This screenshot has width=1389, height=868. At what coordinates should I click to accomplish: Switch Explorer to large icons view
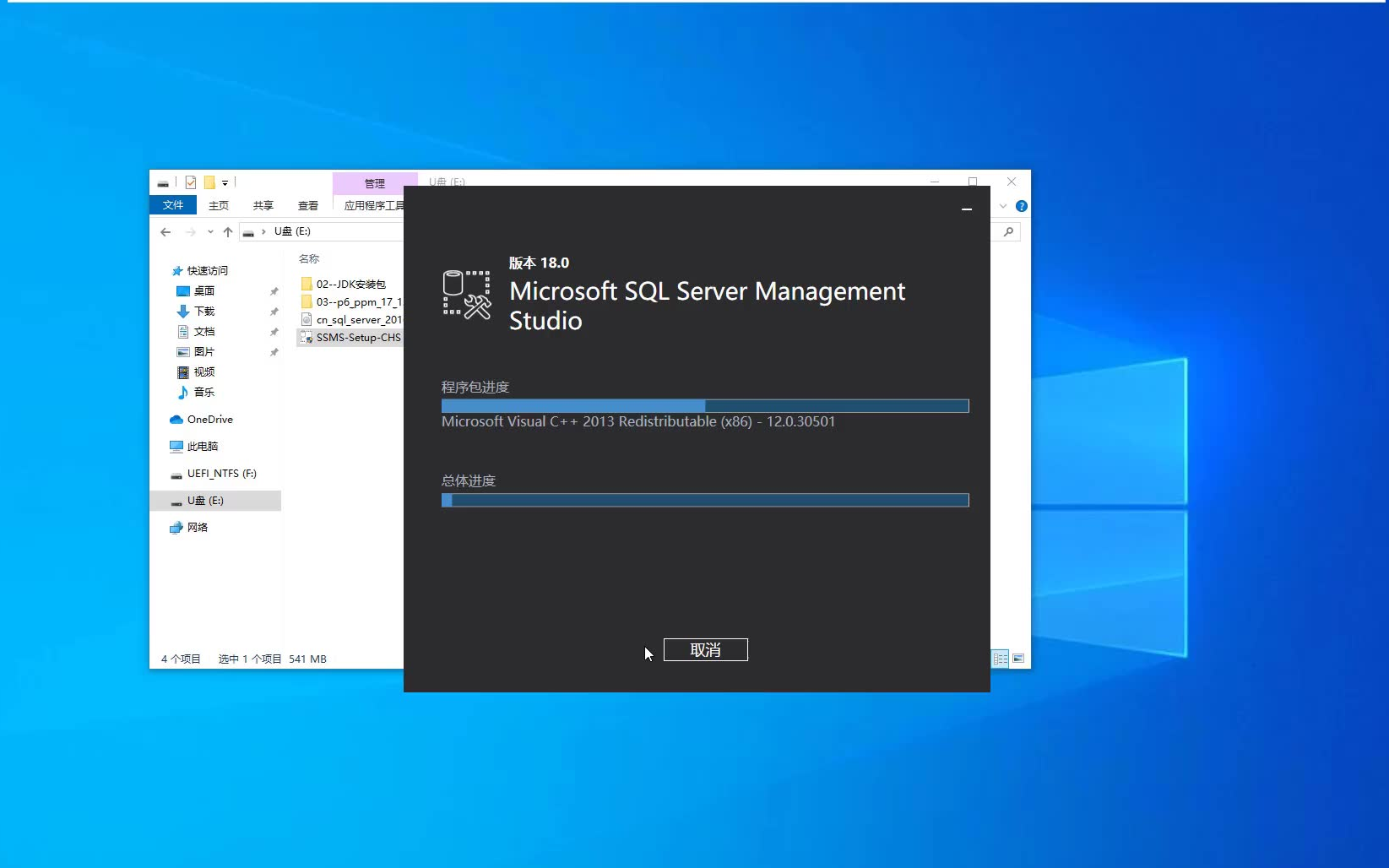coord(1018,659)
